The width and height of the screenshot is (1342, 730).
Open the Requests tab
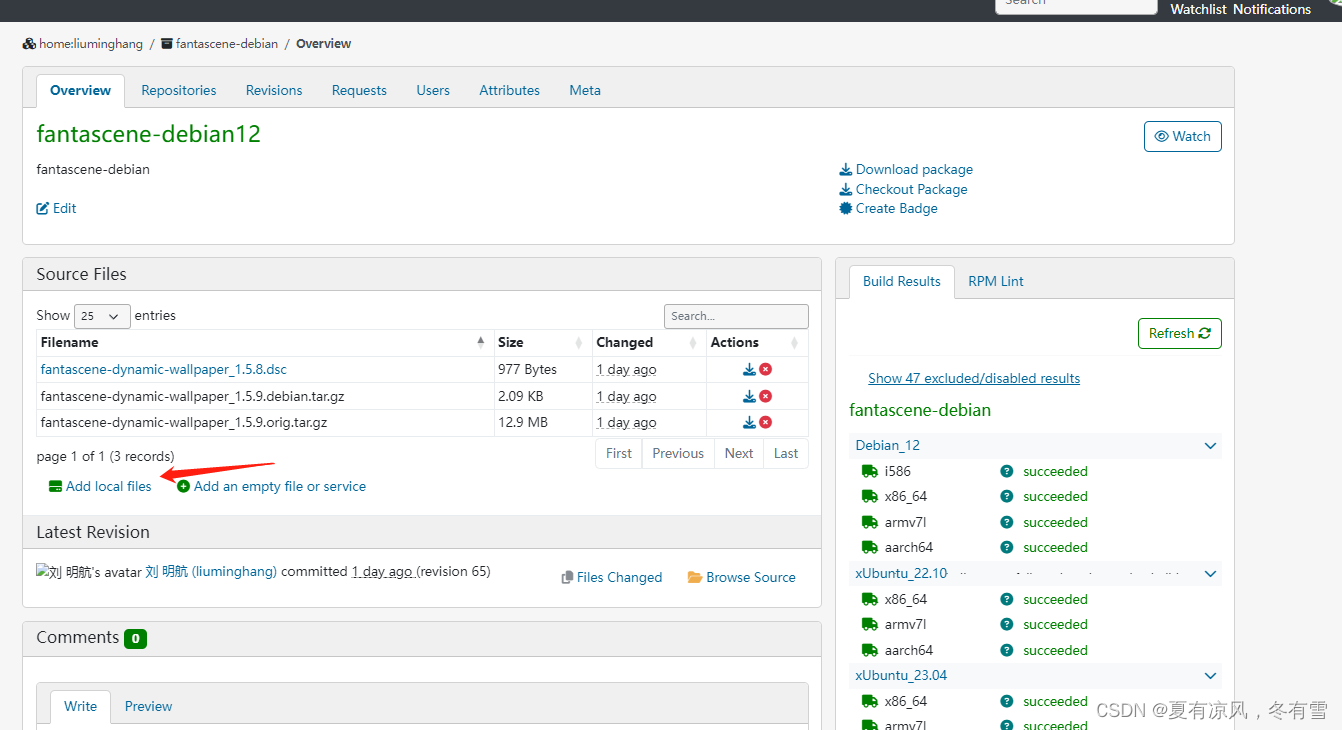click(359, 90)
